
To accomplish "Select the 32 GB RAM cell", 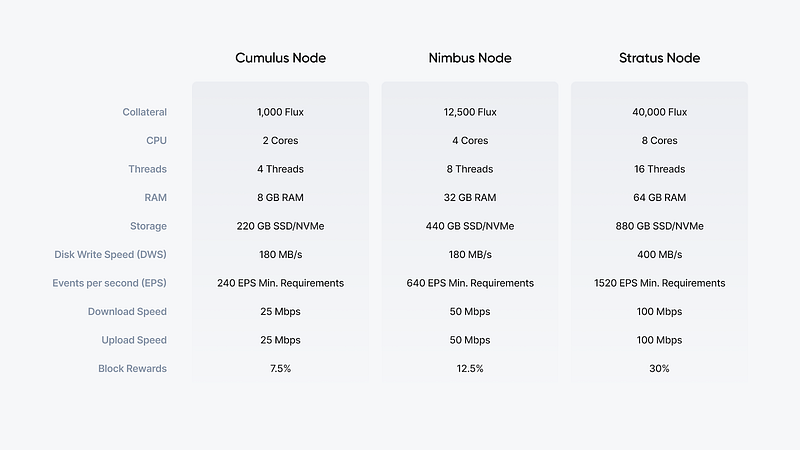I will [x=469, y=198].
